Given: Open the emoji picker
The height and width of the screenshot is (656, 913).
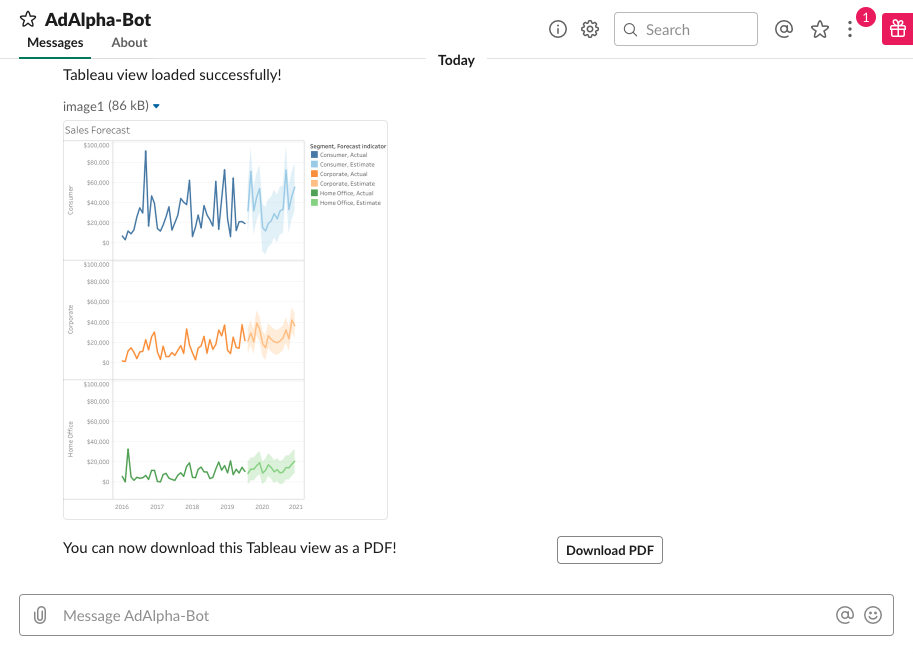Looking at the screenshot, I should coord(873,615).
